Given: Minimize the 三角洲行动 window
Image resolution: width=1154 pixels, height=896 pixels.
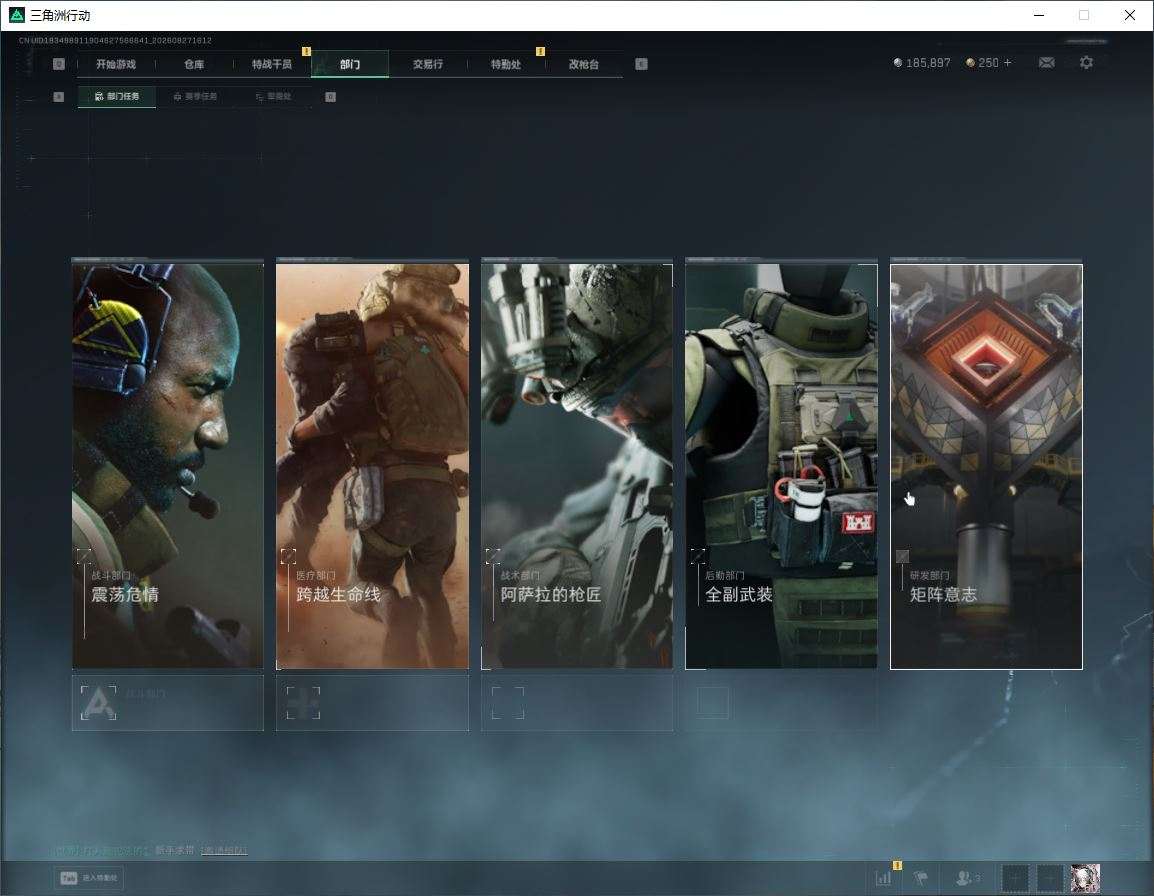Looking at the screenshot, I should pos(1039,15).
